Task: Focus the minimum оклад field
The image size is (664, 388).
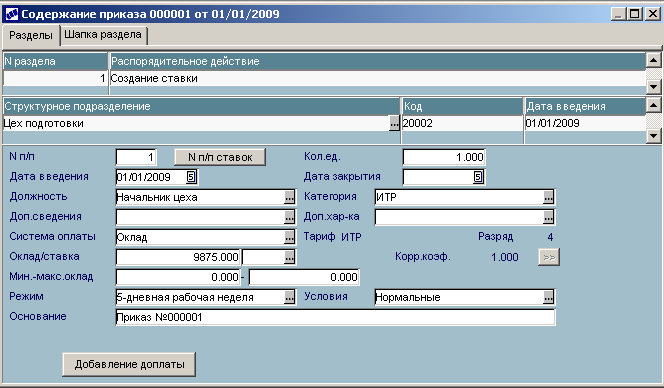Action: click(x=178, y=277)
